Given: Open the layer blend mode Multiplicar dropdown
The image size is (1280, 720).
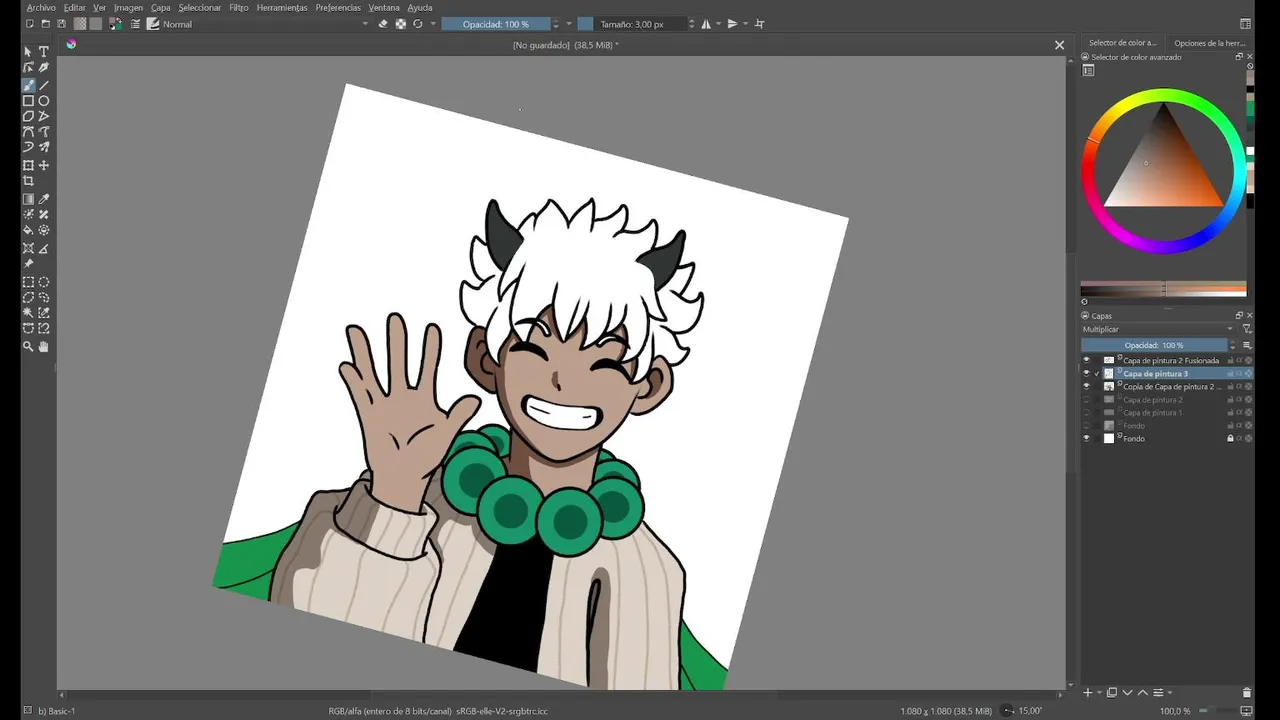Looking at the screenshot, I should coord(1158,329).
